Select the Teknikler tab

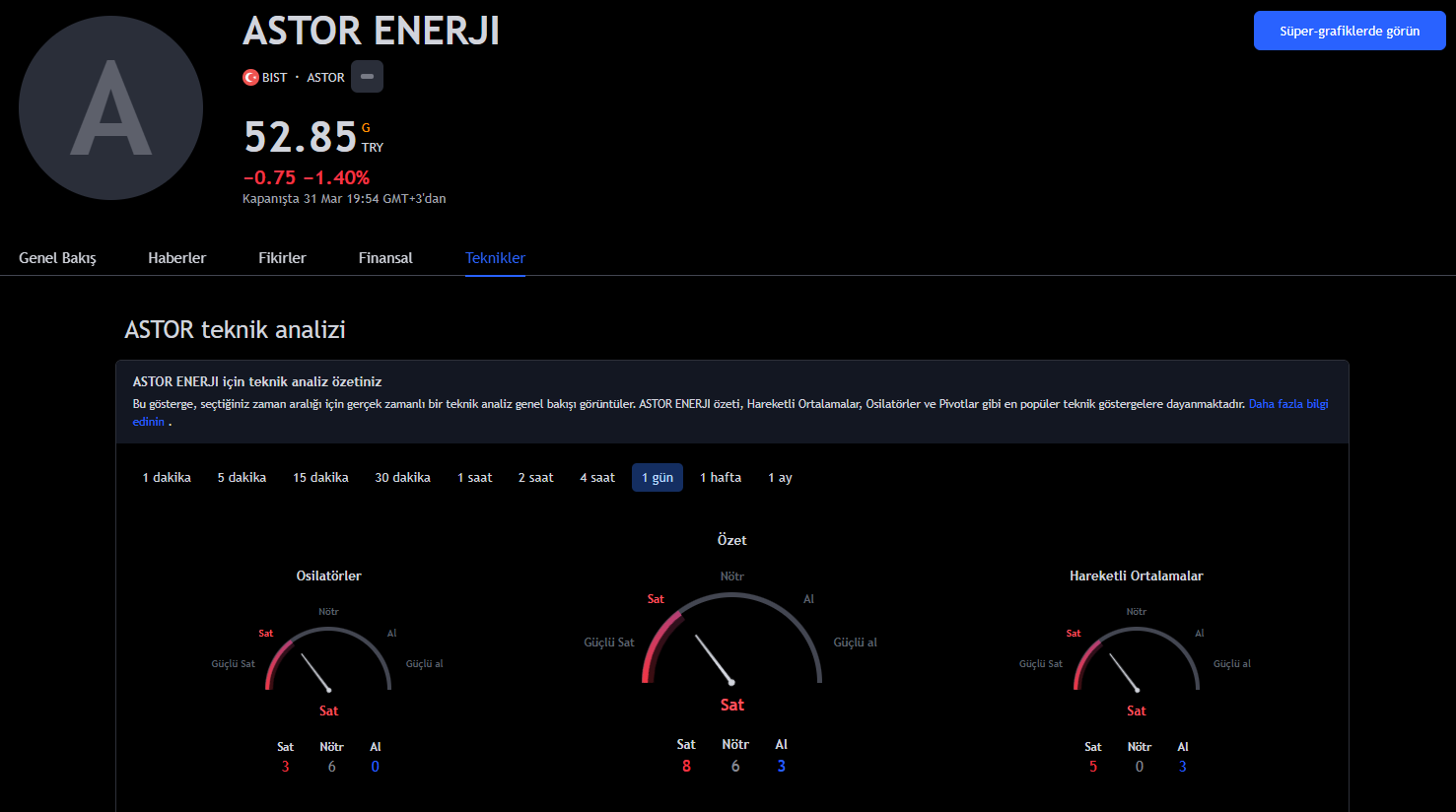pos(495,258)
